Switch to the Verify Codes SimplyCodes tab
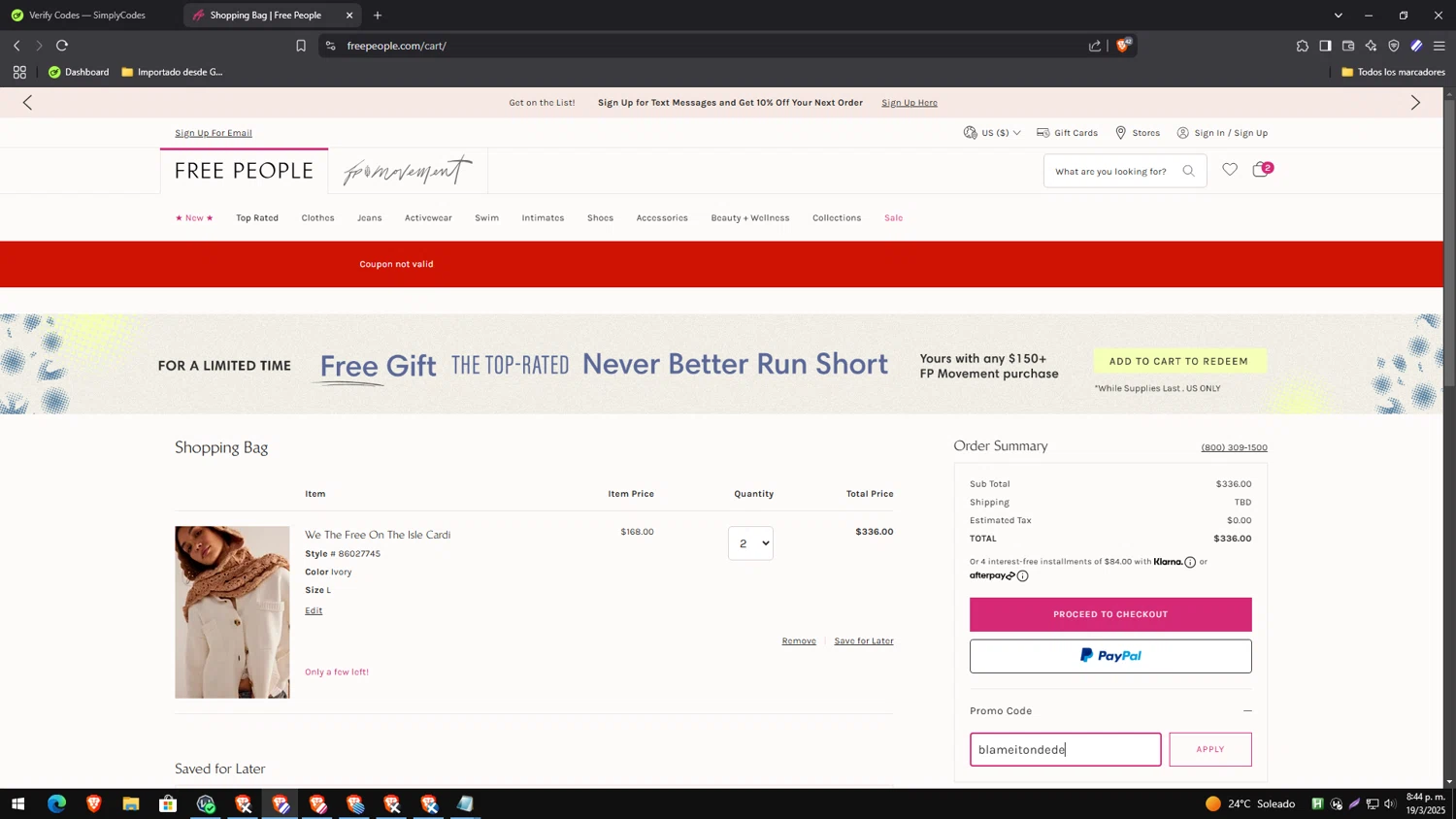 pos(87,16)
